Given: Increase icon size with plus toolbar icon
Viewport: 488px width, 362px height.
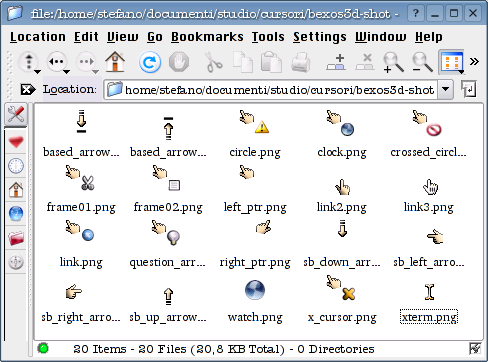Looking at the screenshot, I should click(x=336, y=62).
